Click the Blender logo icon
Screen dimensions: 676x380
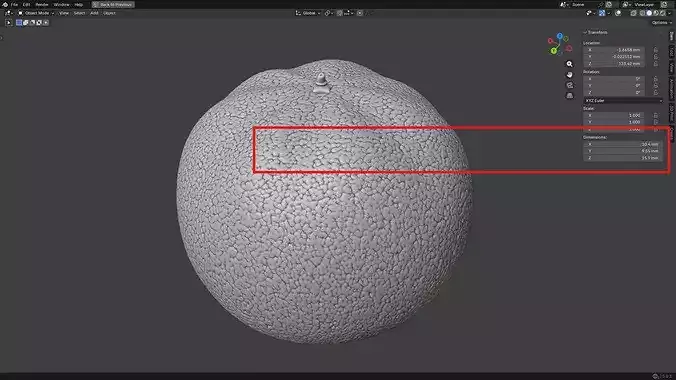coord(5,4)
